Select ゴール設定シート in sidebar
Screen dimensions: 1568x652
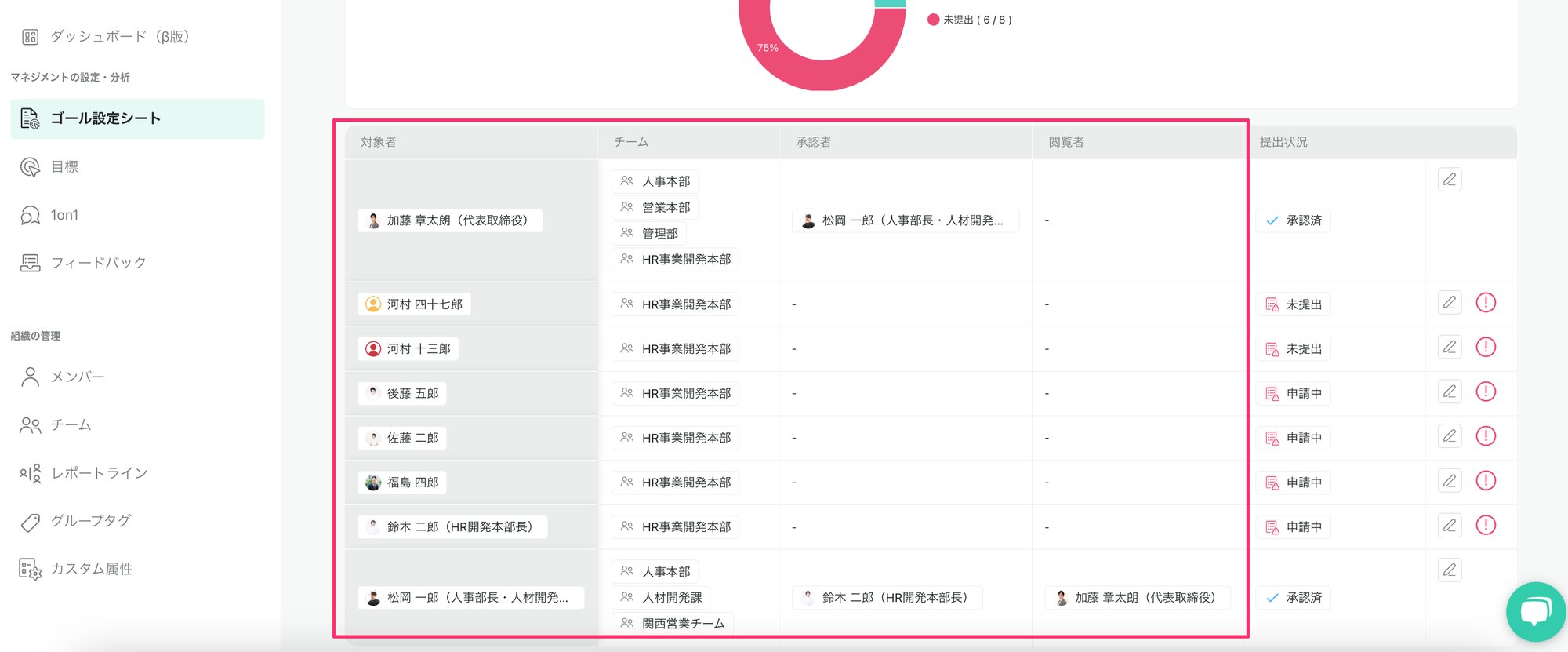click(105, 118)
